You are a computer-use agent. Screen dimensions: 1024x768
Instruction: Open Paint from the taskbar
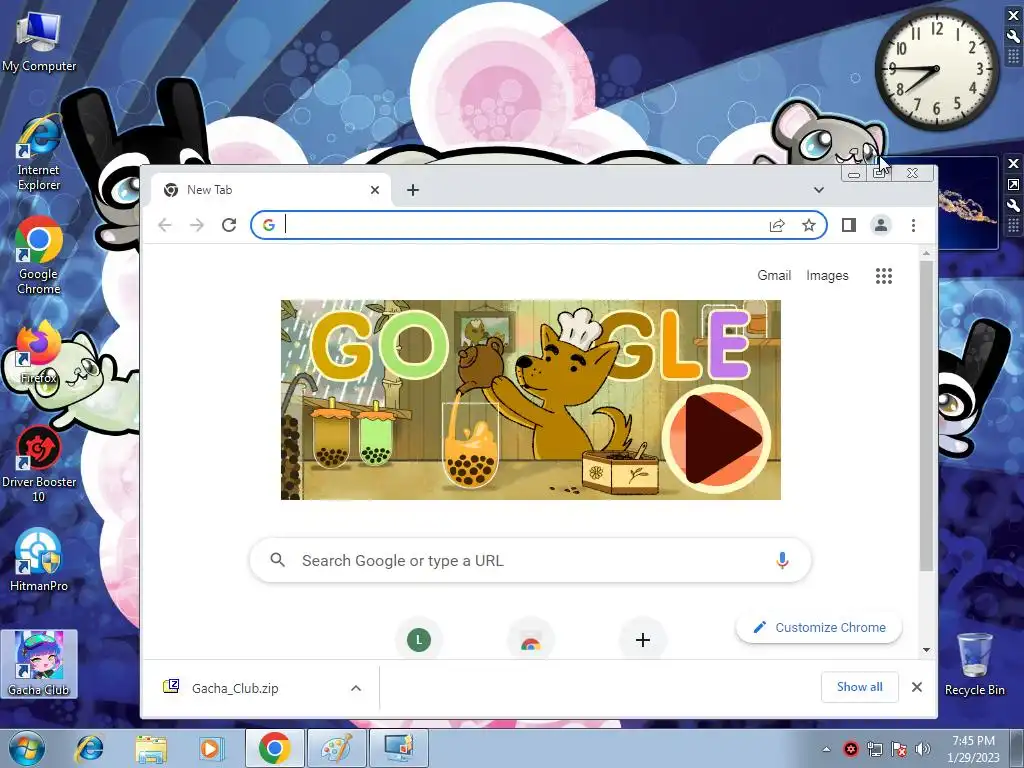tap(336, 748)
